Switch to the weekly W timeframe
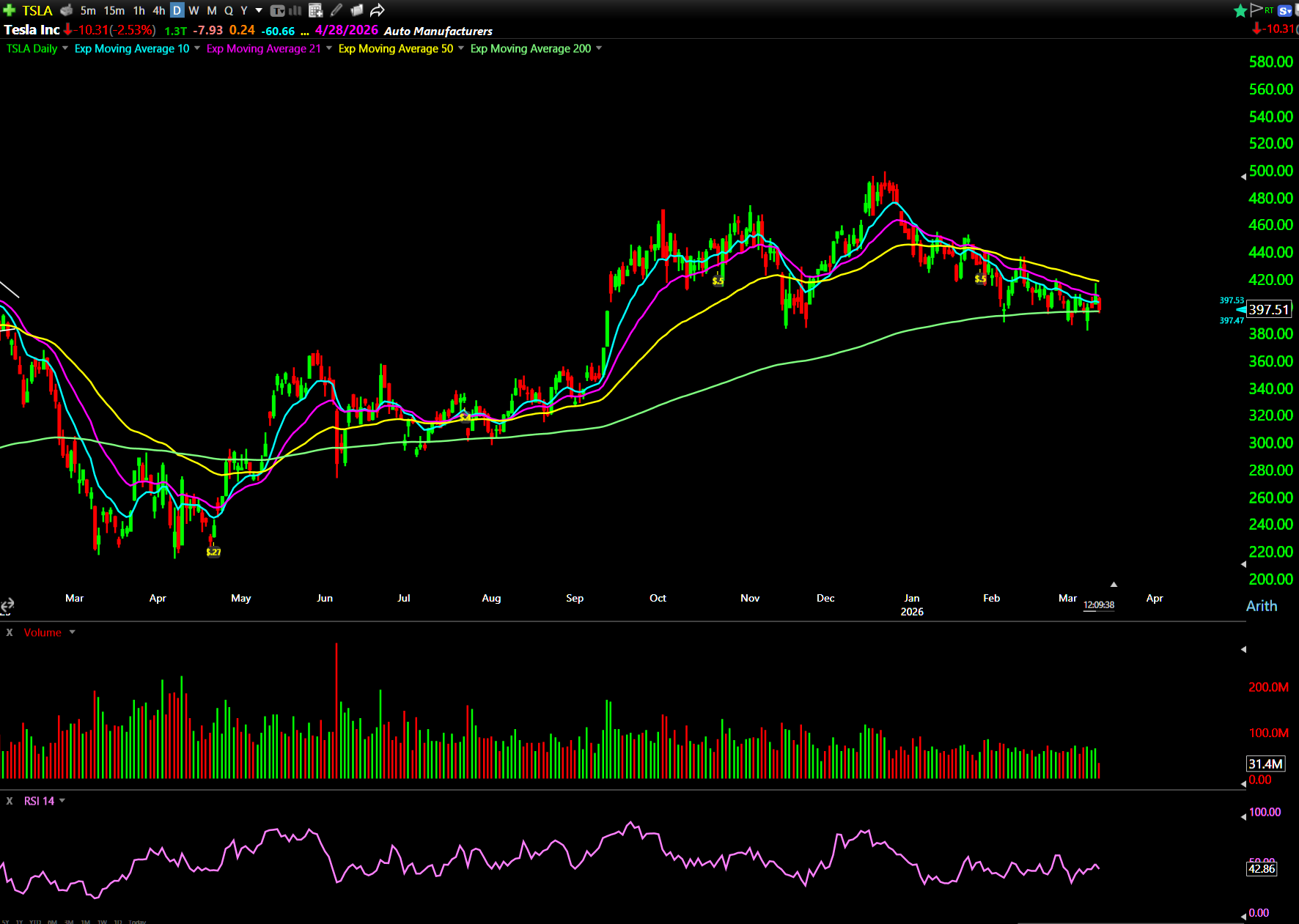Screen dimensions: 1299x924 click(x=194, y=10)
